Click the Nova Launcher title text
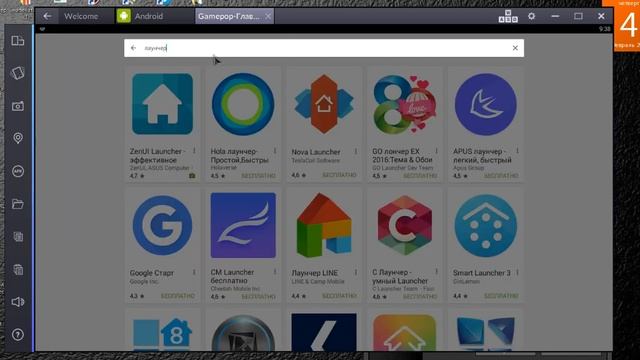Screen dimensions: 640x360 [x=316, y=152]
